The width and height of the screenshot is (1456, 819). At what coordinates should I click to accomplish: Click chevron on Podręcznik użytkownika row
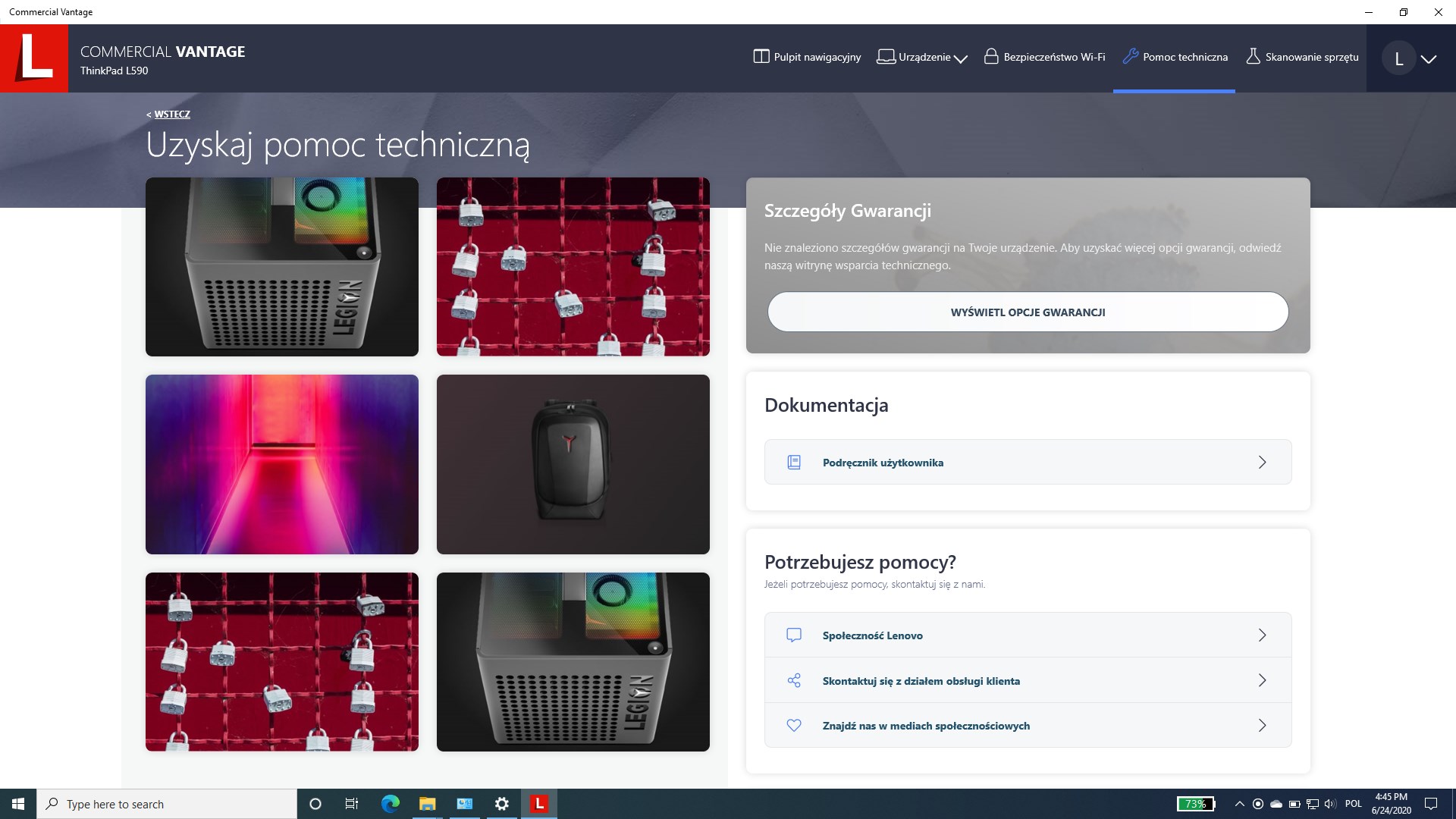(1262, 462)
